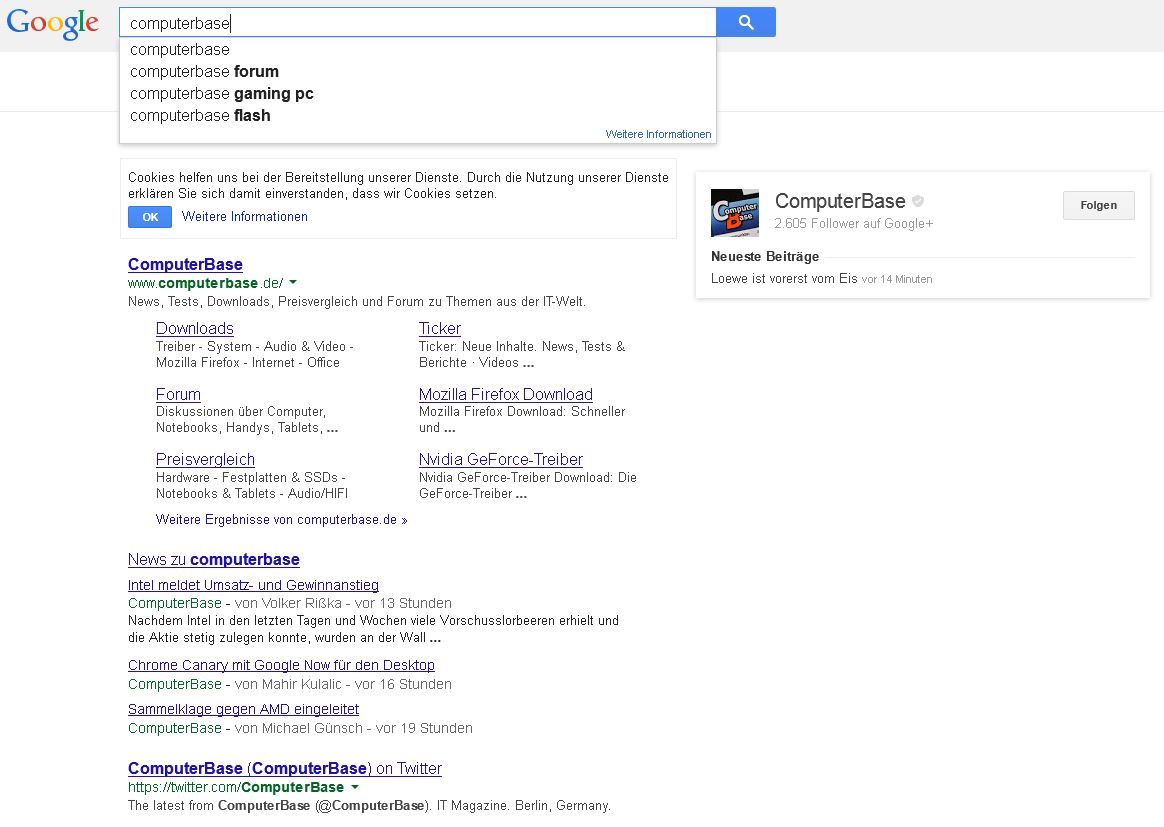
Task: Click into the search box containing computerbase
Action: pyautogui.click(x=418, y=22)
